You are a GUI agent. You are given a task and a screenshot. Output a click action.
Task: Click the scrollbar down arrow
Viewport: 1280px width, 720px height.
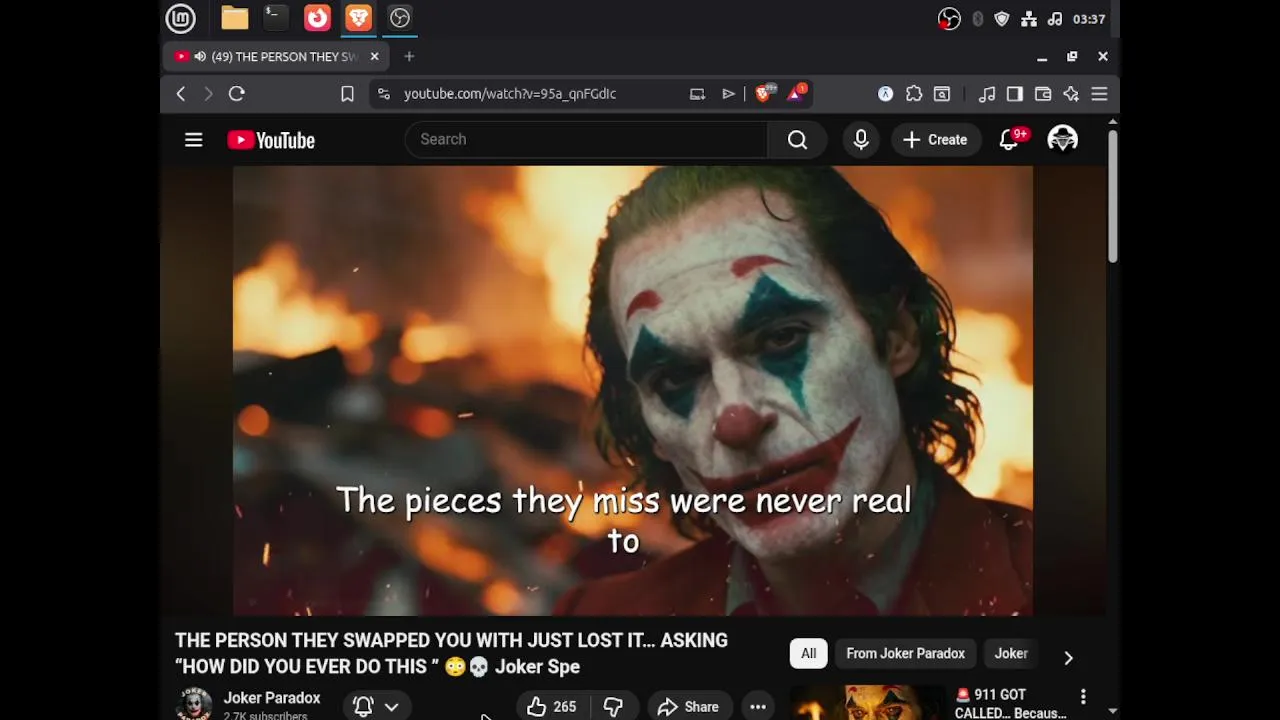point(1112,712)
